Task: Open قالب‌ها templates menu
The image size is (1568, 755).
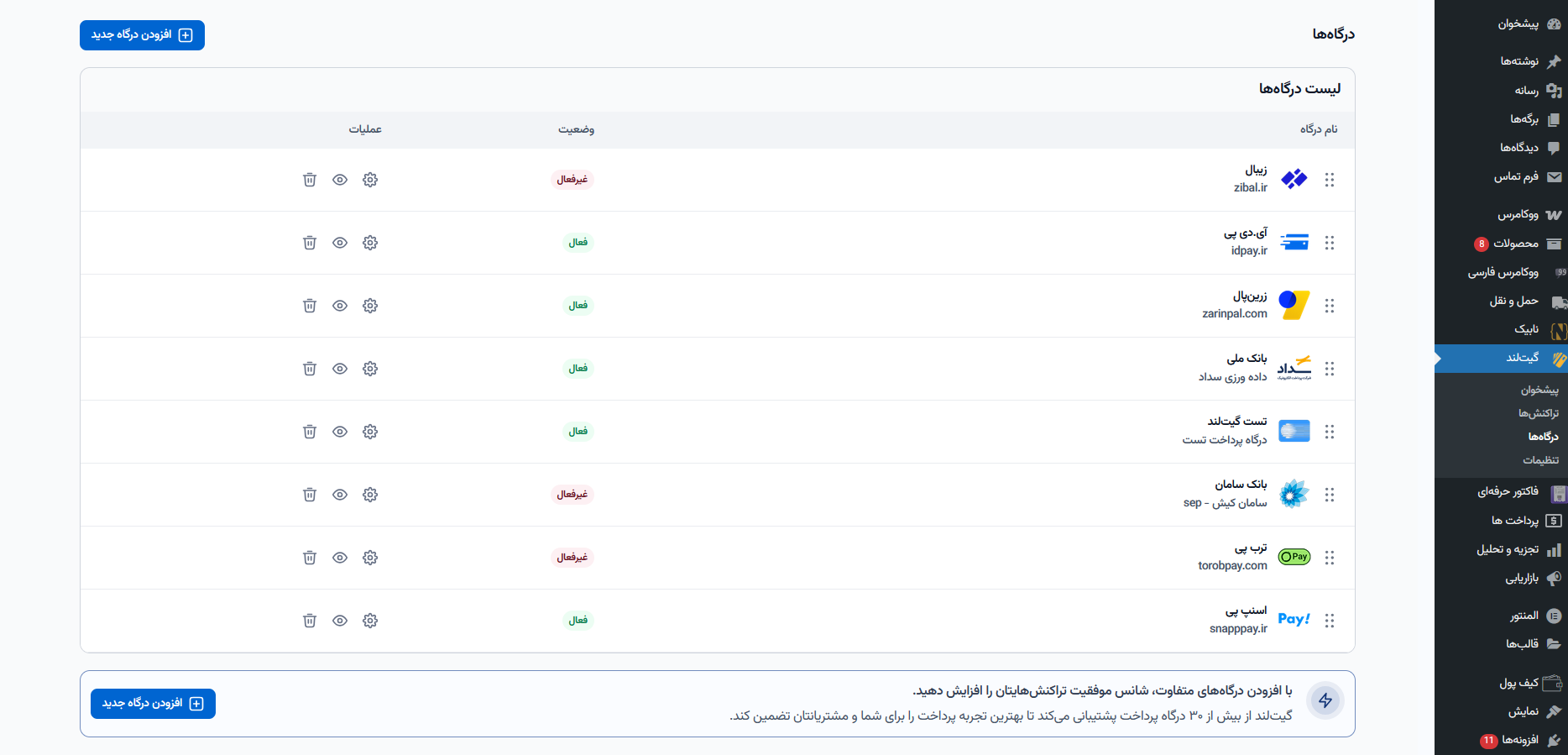Action: (1501, 644)
